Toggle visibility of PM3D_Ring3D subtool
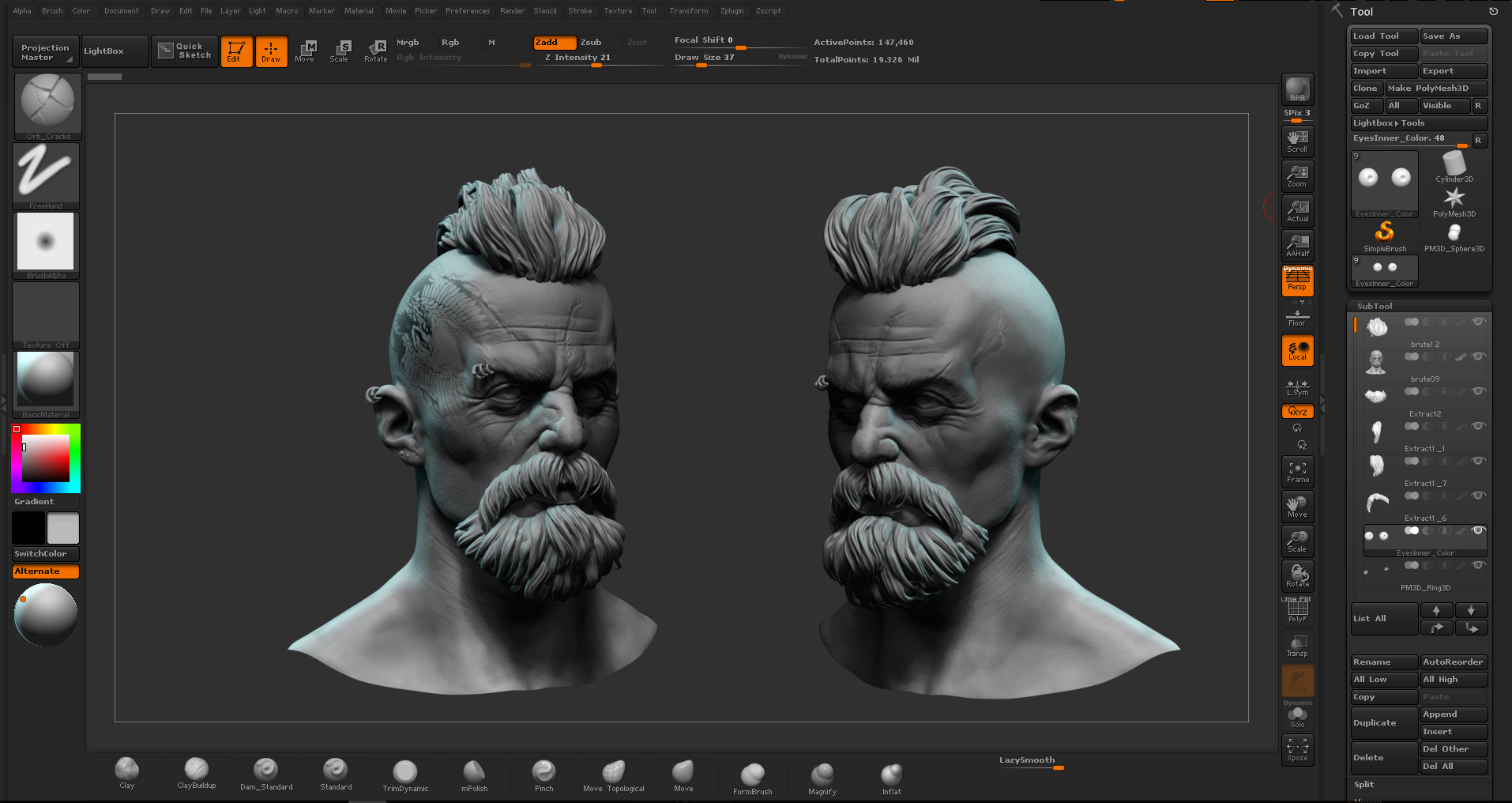The height and width of the screenshot is (803, 1512). tap(1477, 565)
